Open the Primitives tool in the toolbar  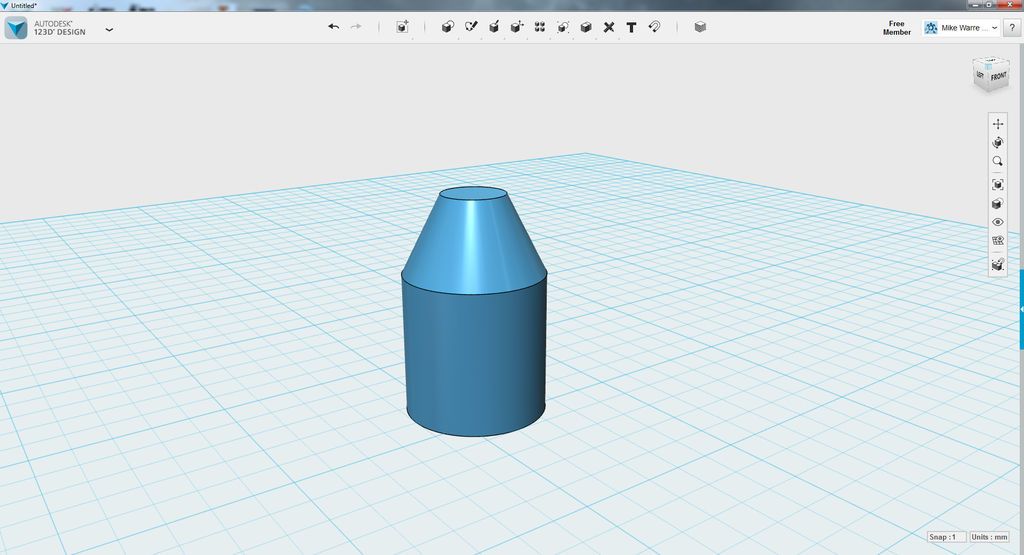(447, 27)
